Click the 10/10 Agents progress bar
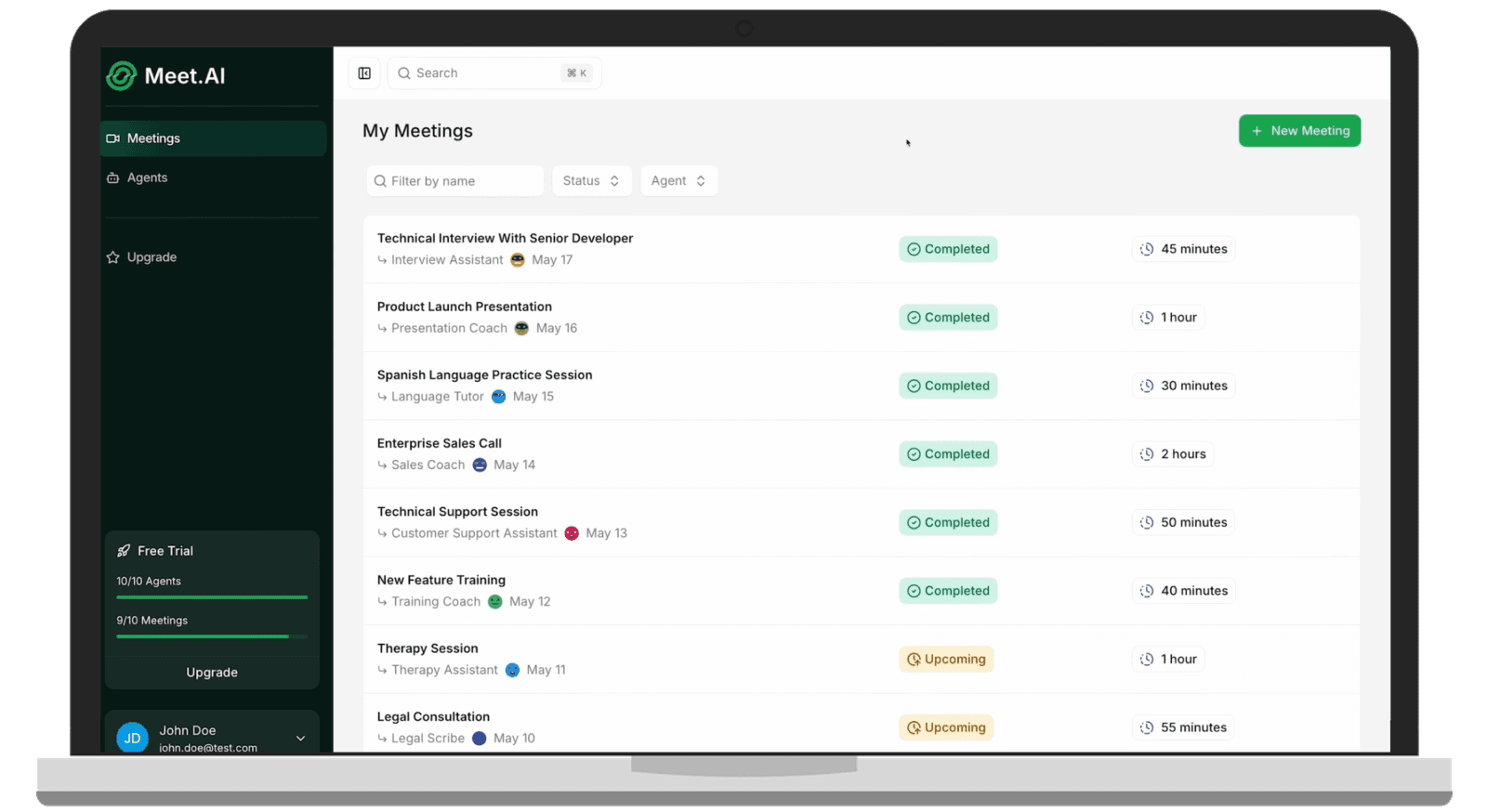Screen dimensions: 1487x812 click(x=212, y=597)
